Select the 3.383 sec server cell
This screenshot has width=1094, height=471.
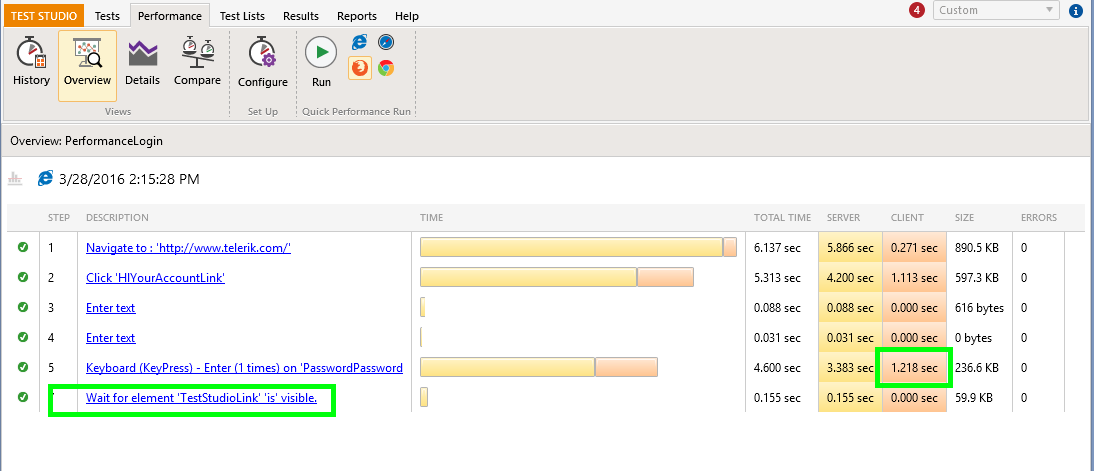850,368
